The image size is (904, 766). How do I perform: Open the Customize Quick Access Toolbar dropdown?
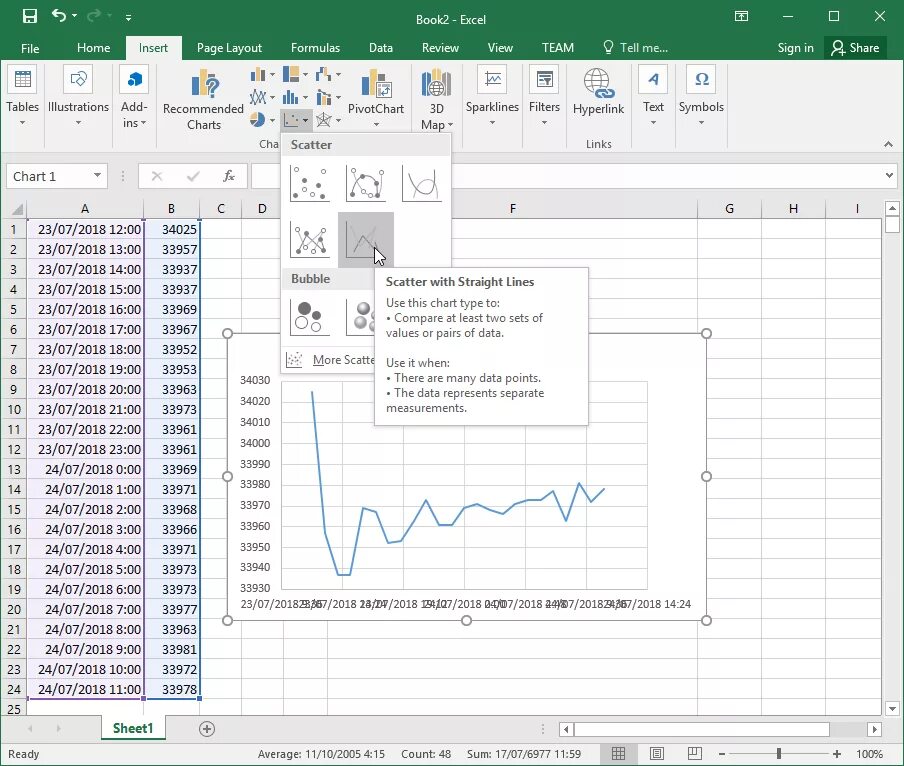(x=129, y=17)
